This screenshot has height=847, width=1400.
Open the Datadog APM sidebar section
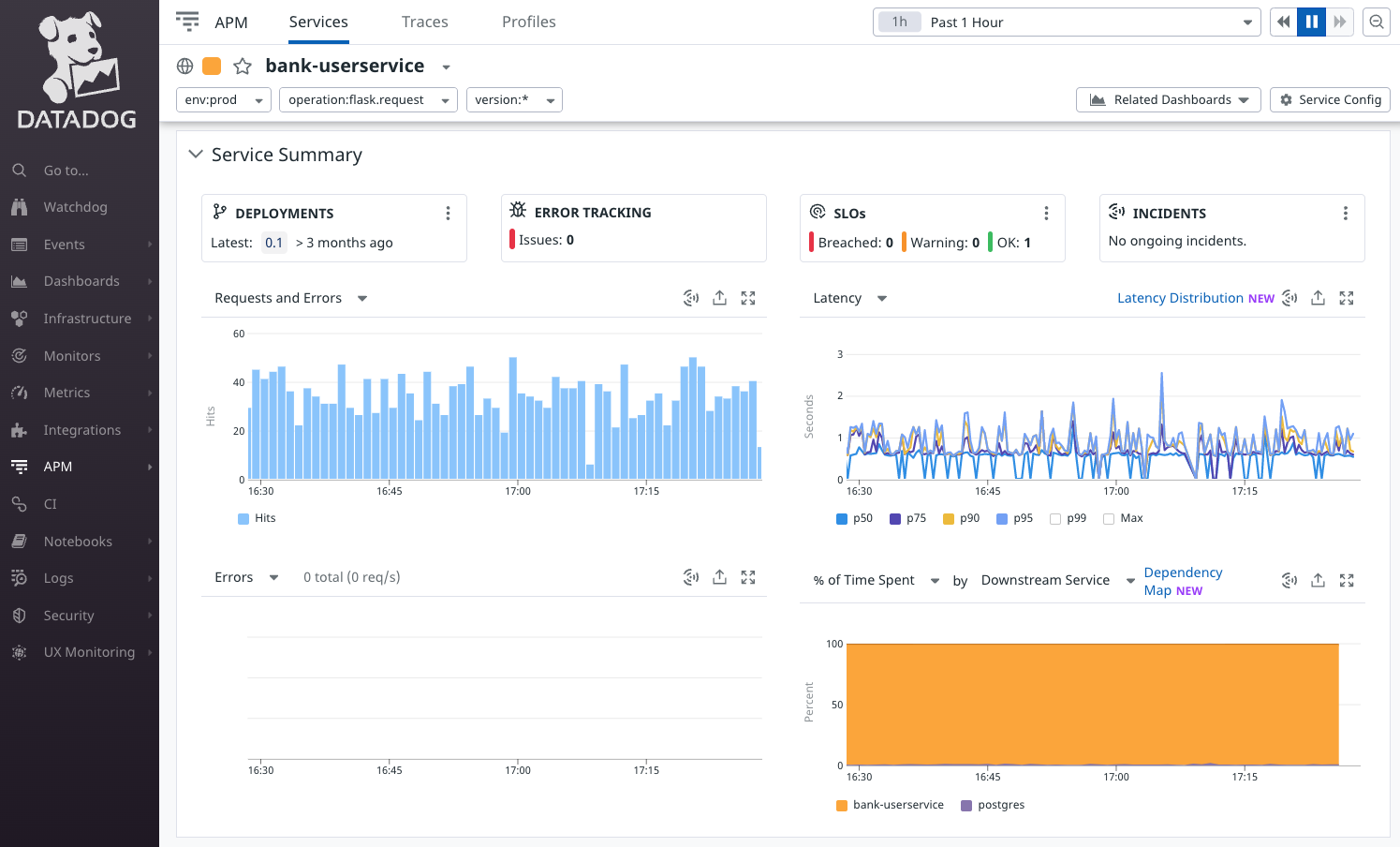(x=57, y=466)
